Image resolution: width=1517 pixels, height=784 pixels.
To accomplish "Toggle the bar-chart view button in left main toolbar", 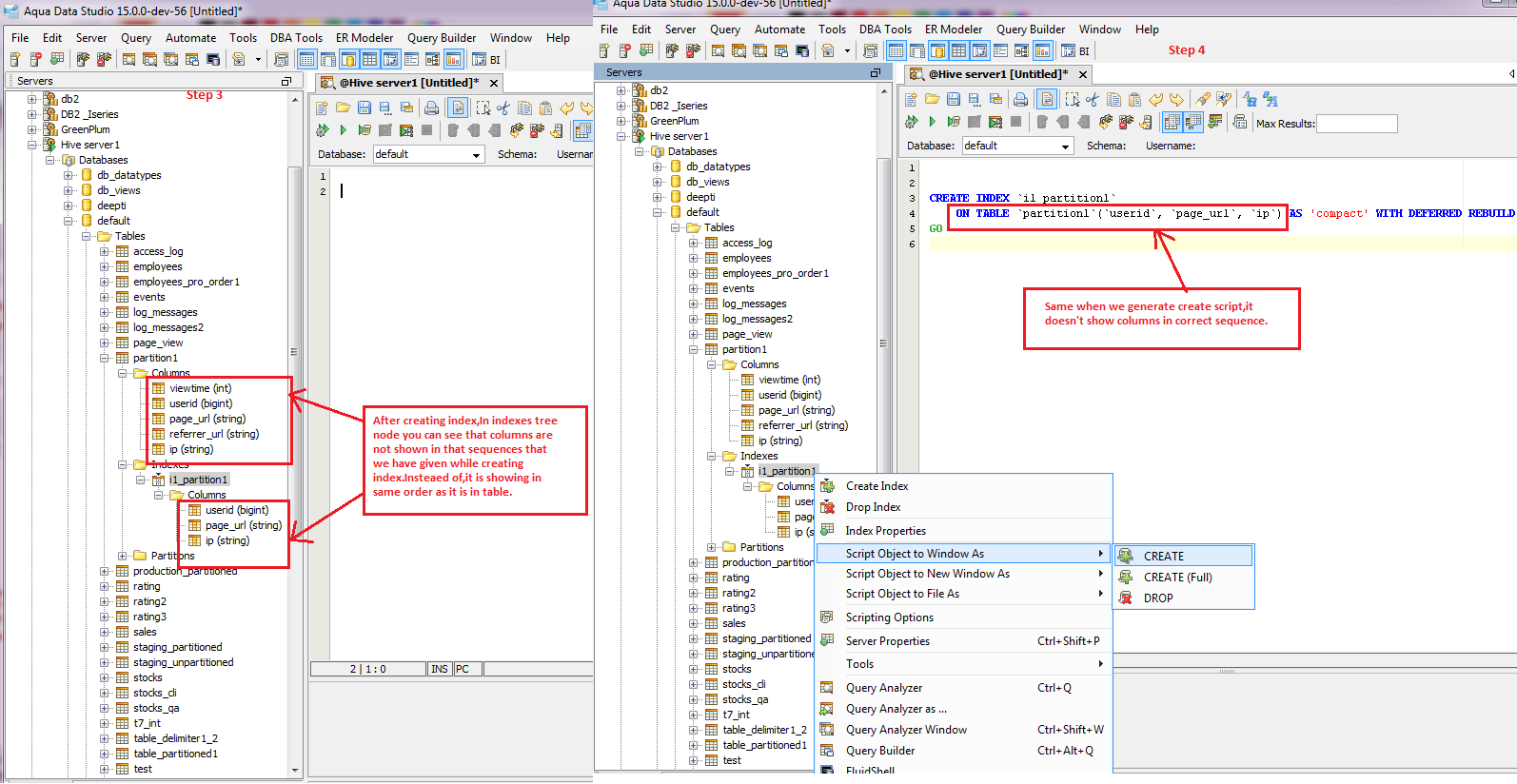I will click(453, 59).
